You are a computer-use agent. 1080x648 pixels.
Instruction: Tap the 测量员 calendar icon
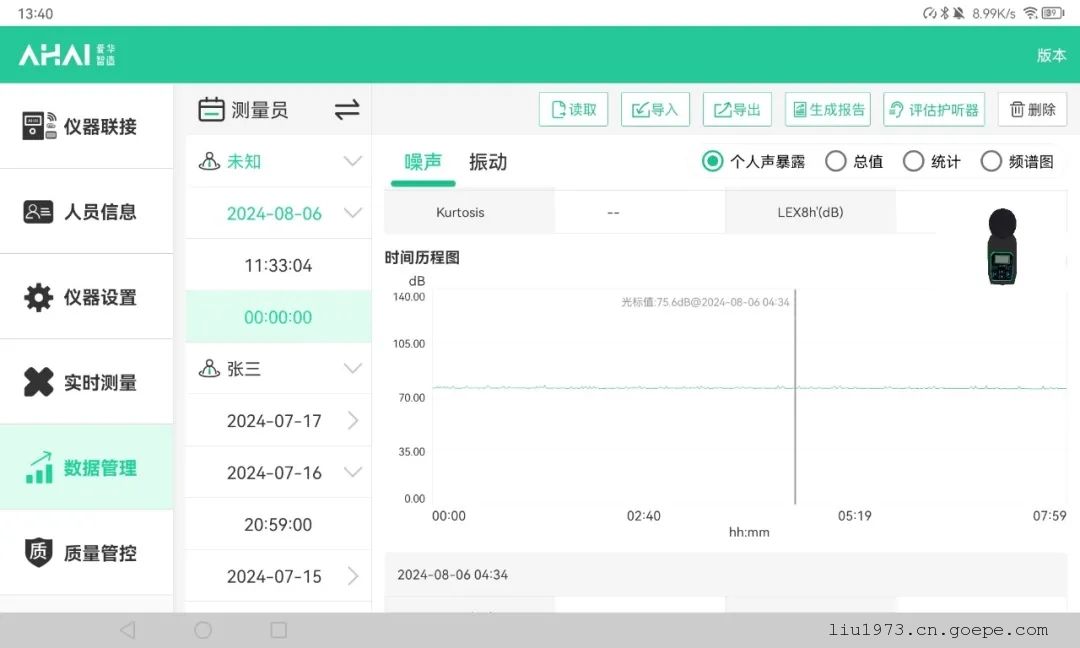tap(211, 110)
